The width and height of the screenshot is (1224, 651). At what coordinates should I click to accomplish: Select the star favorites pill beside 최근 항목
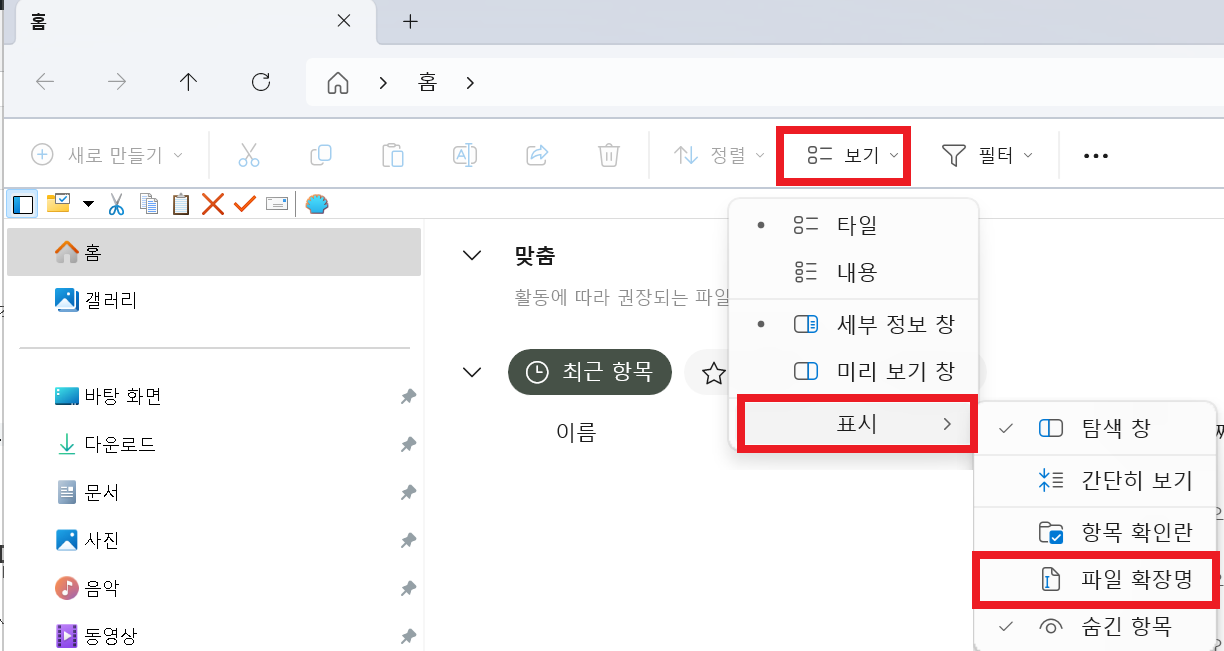tap(713, 373)
